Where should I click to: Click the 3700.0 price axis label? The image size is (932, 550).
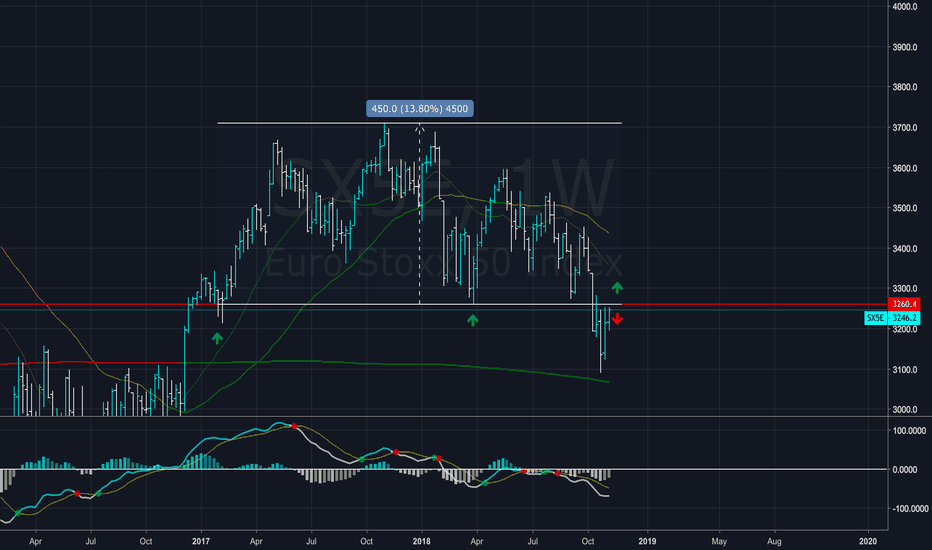pos(905,128)
